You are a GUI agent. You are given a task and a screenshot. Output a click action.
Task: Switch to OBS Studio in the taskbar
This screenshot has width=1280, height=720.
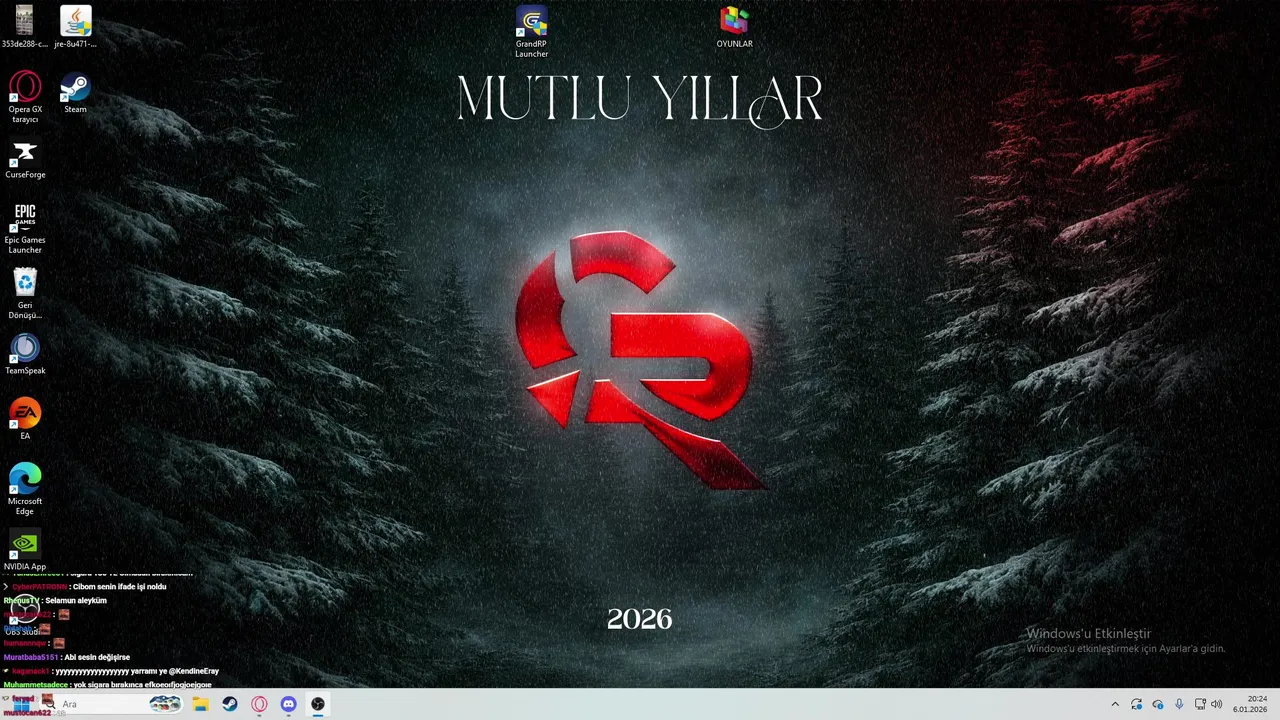(x=318, y=704)
